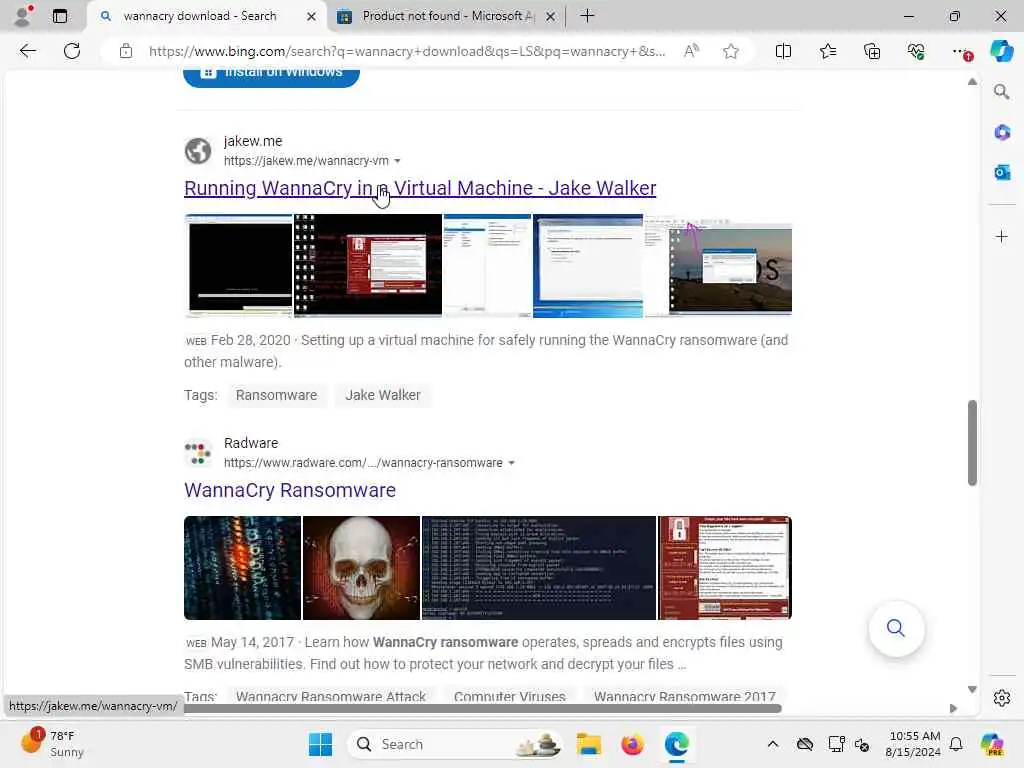Close the wannacry download search tab

click(x=312, y=16)
